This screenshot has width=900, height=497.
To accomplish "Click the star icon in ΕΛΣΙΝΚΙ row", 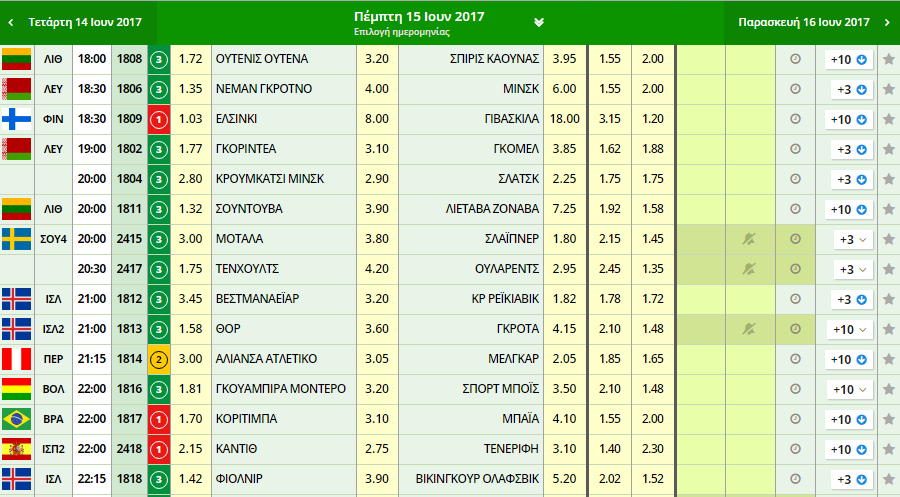I will tap(888, 119).
